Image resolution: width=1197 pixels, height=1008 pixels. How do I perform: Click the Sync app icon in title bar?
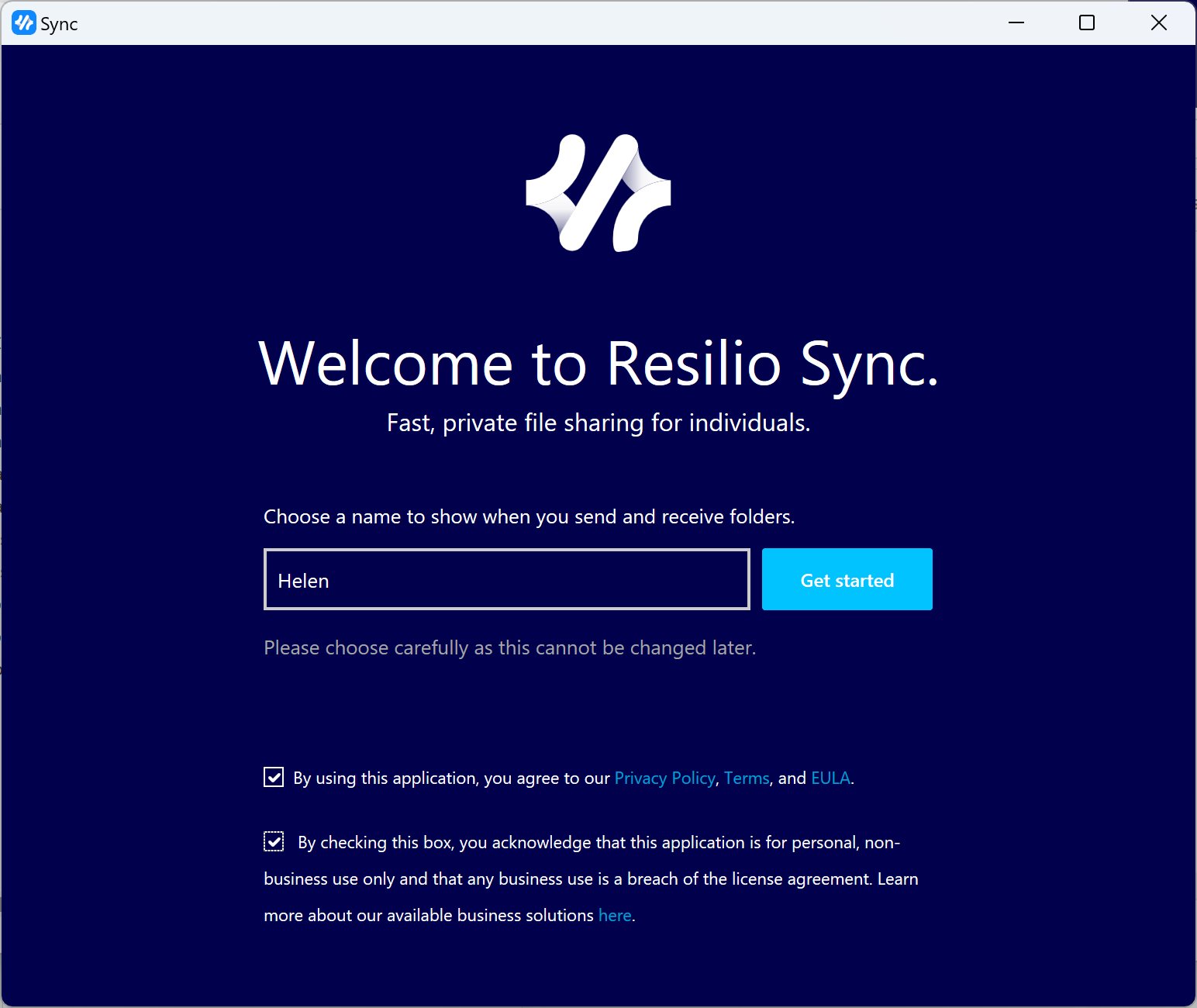tap(24, 23)
